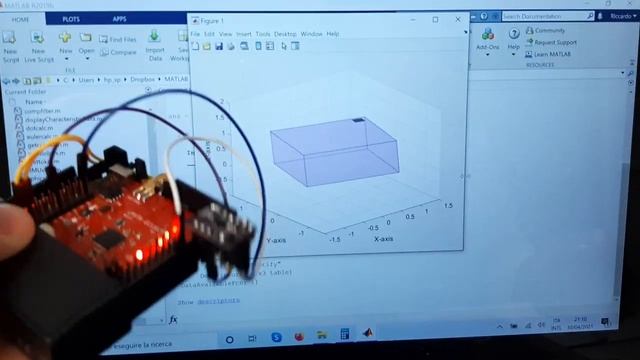Click the taskbar clock
The height and width of the screenshot is (360, 640).
[580, 323]
